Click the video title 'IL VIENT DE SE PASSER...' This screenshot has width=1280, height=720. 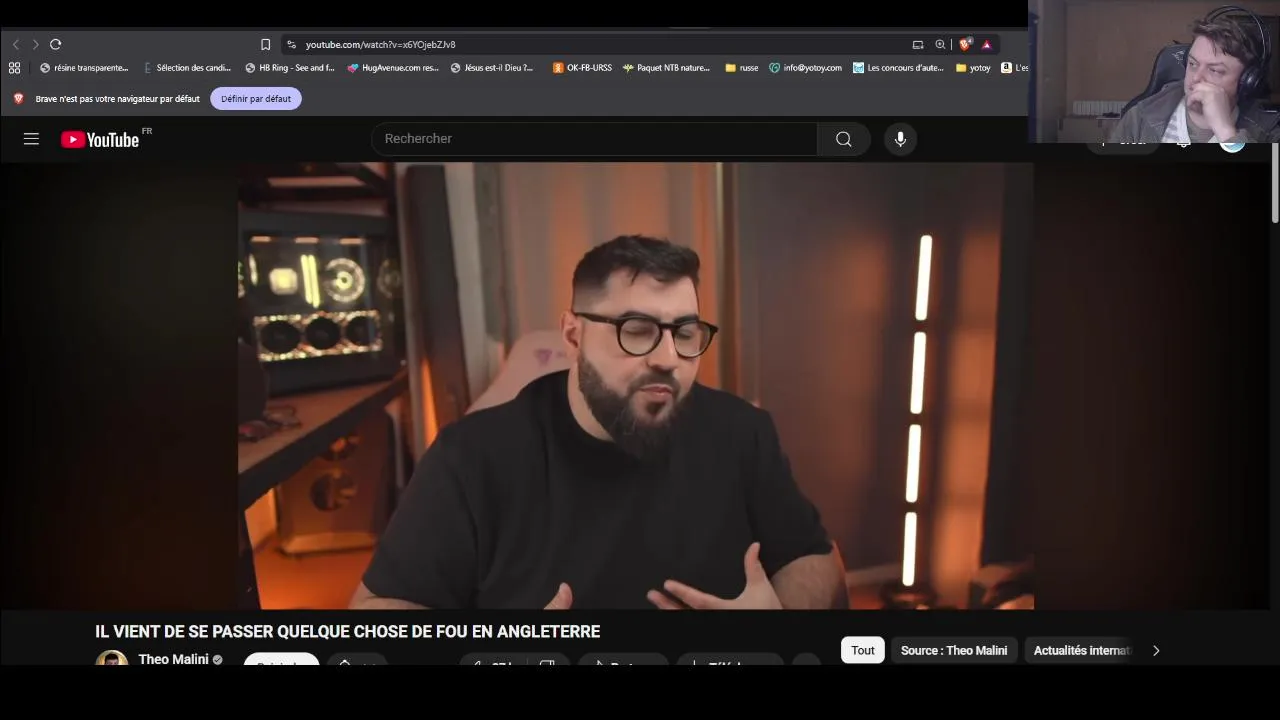coord(347,632)
